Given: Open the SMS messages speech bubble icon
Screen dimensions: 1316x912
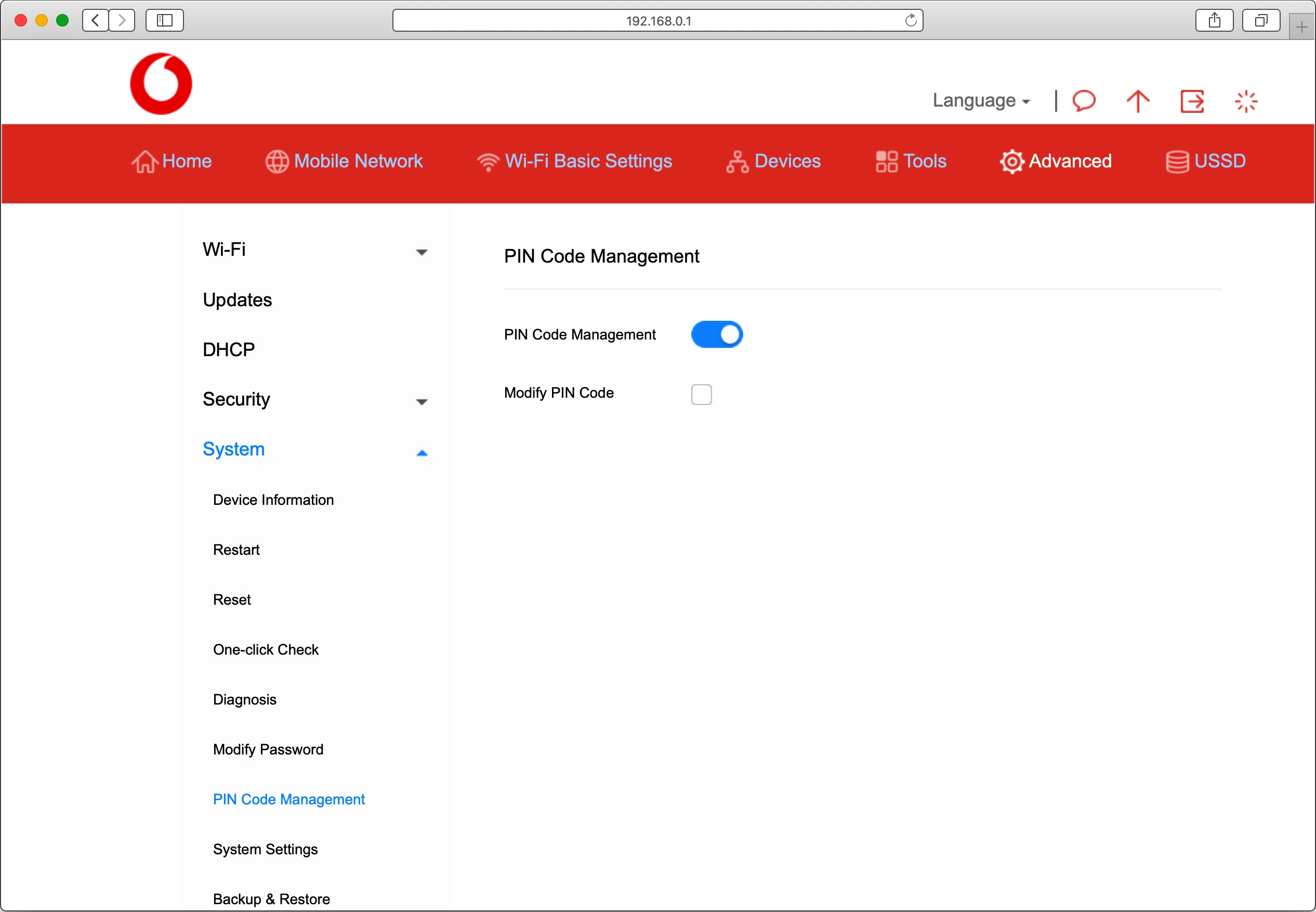Looking at the screenshot, I should tap(1084, 101).
